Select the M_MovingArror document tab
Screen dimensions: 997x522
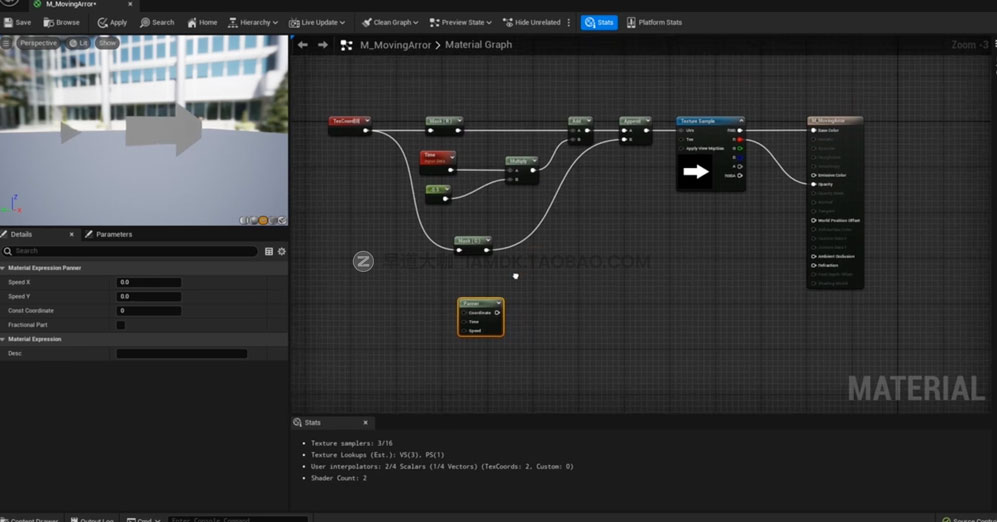(x=70, y=4)
